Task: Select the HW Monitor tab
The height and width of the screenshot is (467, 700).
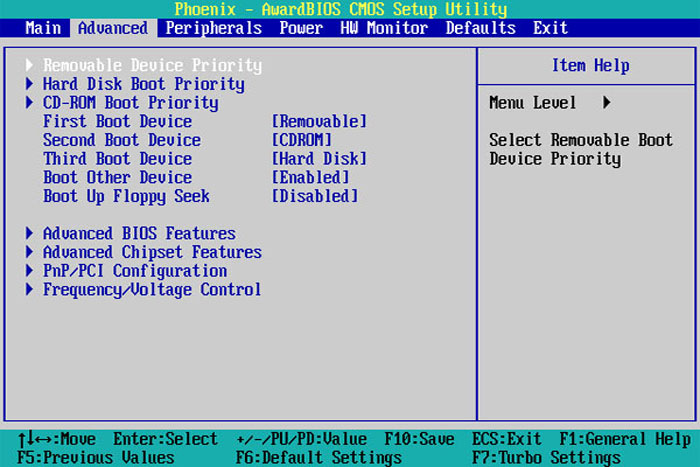Action: click(x=384, y=28)
